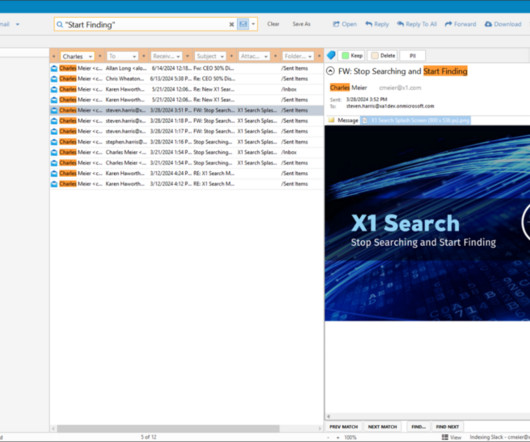The height and width of the screenshot is (442, 530).
Task: Click the results horizontal scrollbar
Action: tap(168, 428)
